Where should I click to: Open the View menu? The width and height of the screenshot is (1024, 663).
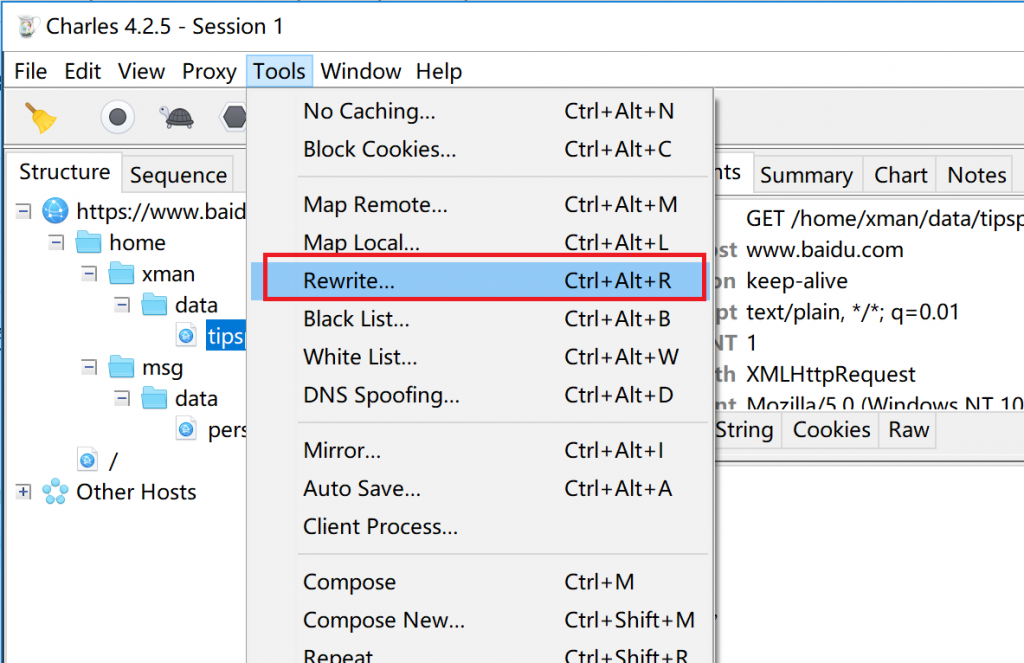(141, 71)
